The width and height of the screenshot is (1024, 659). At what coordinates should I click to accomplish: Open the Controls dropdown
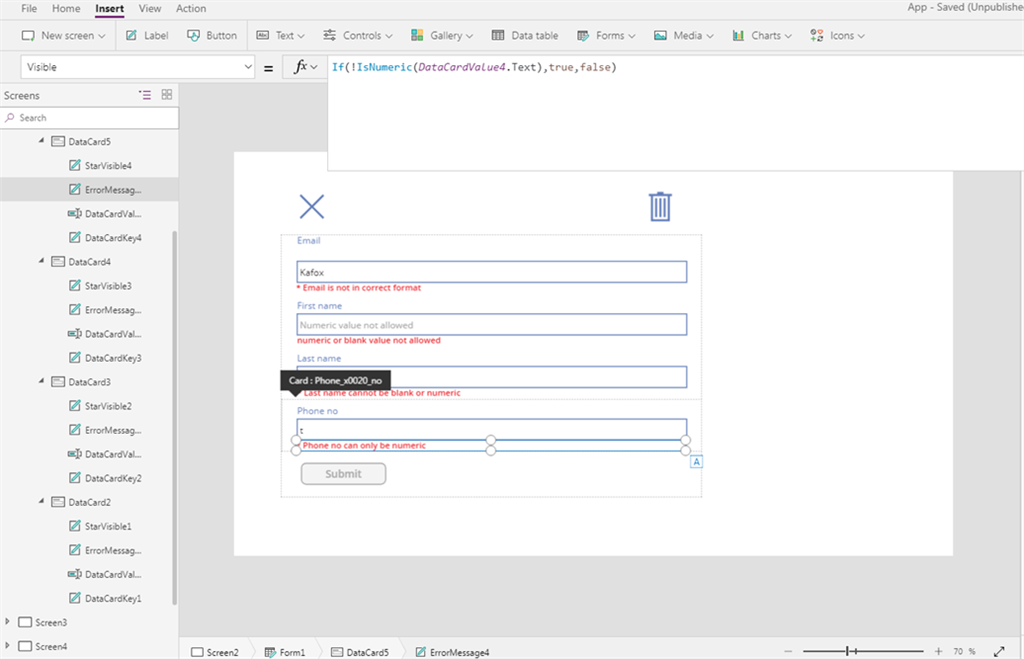[358, 35]
